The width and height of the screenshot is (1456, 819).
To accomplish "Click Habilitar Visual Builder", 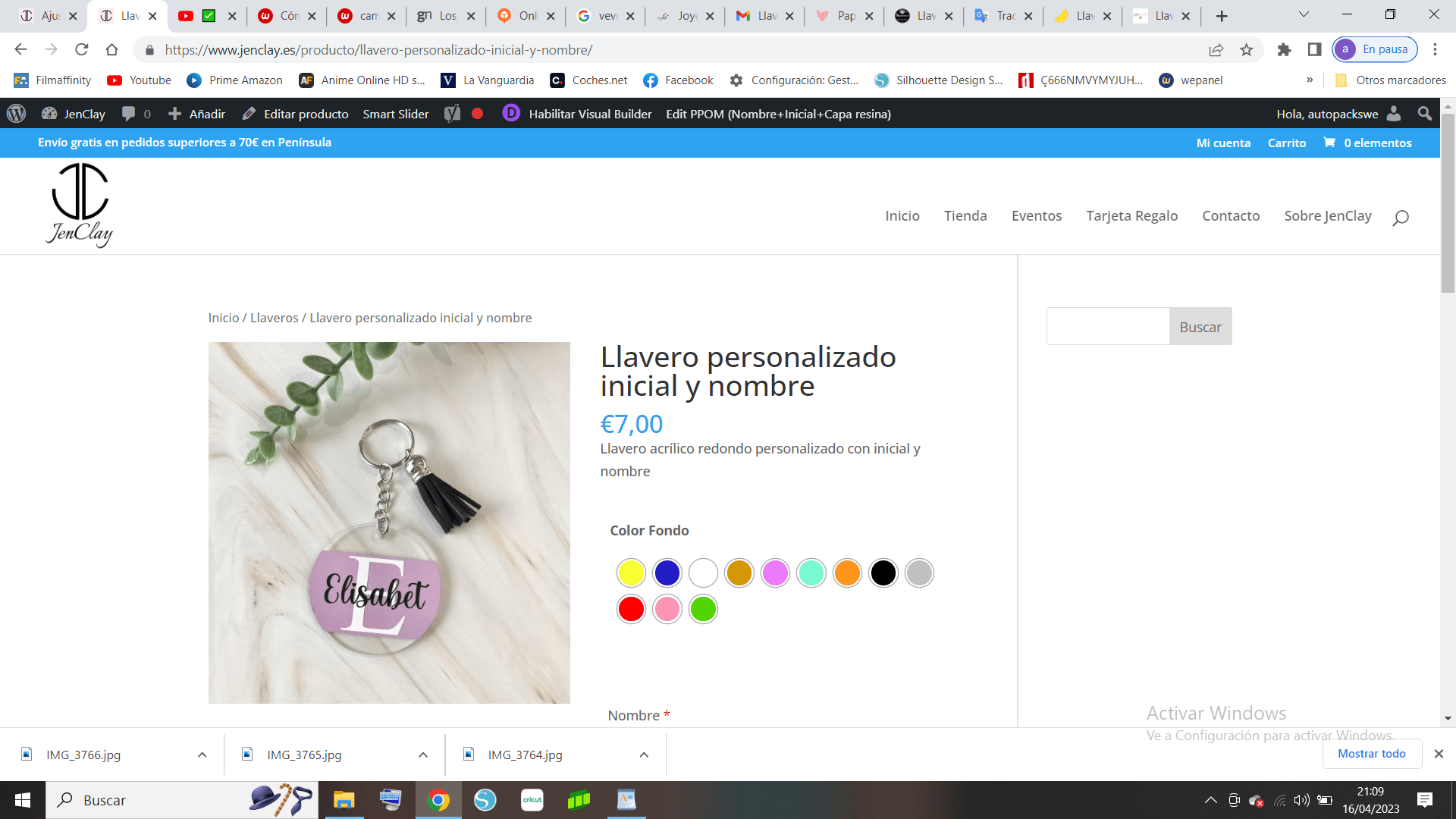I will (578, 114).
